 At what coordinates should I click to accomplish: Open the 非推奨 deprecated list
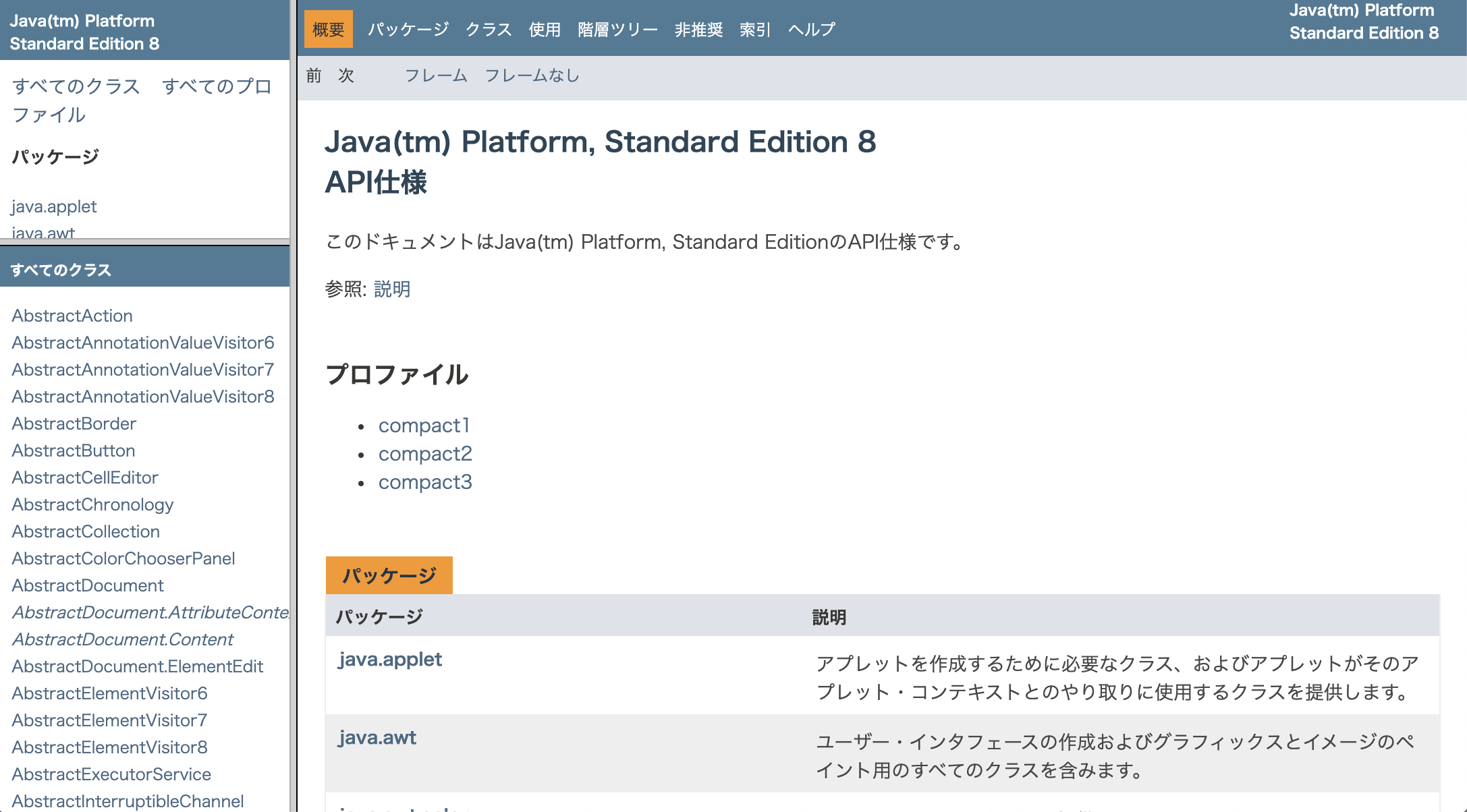pyautogui.click(x=698, y=28)
